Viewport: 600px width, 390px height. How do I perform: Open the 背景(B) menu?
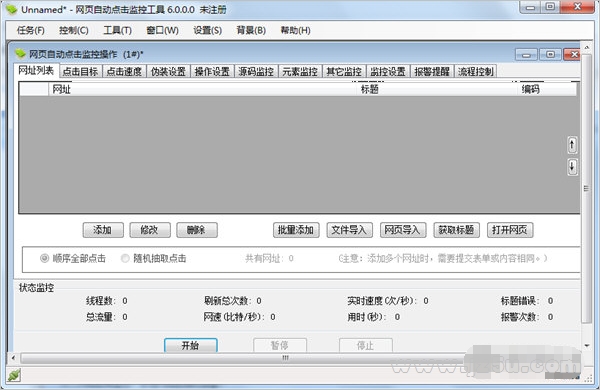click(x=251, y=30)
